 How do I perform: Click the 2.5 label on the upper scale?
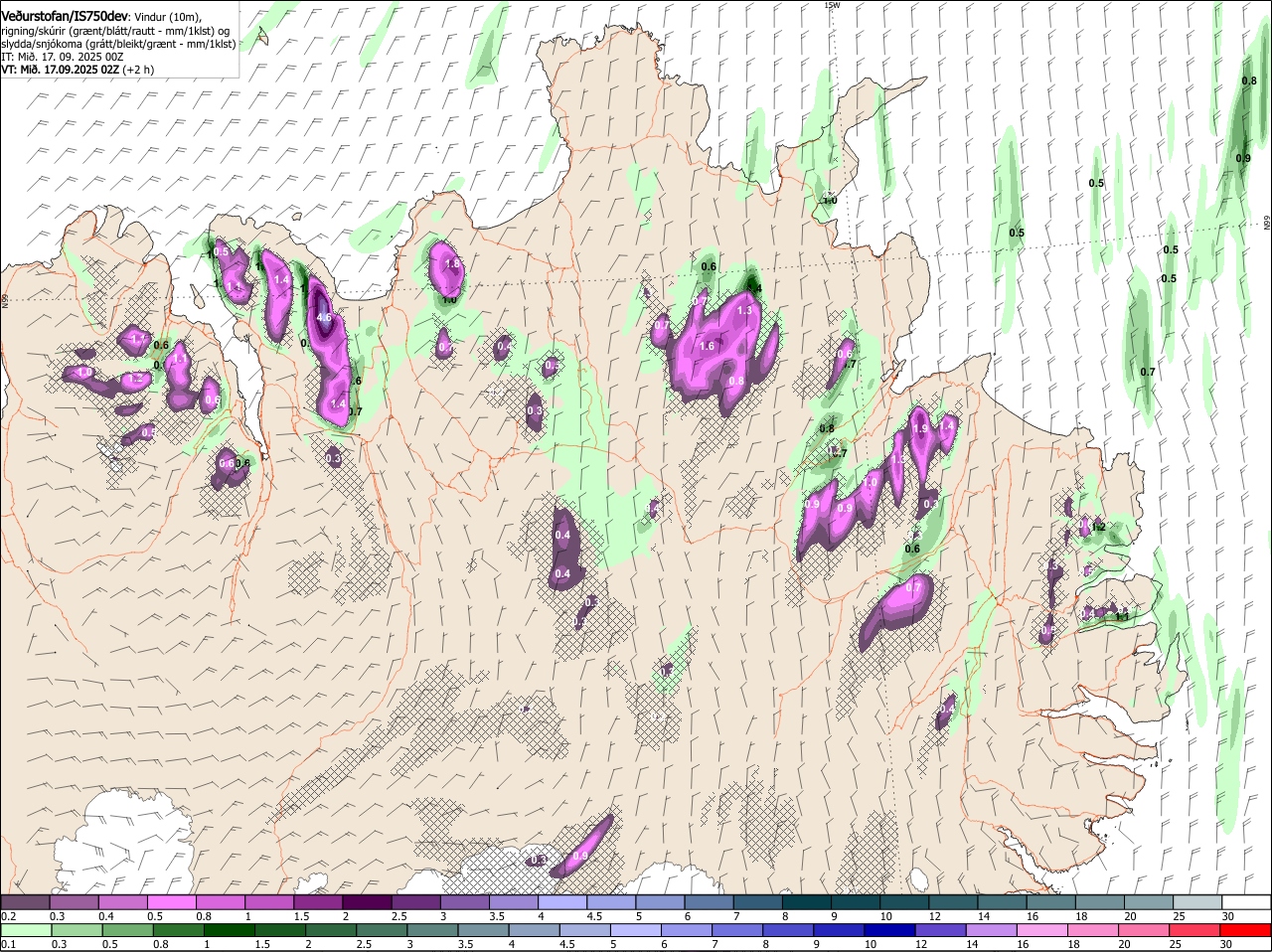pyautogui.click(x=398, y=916)
